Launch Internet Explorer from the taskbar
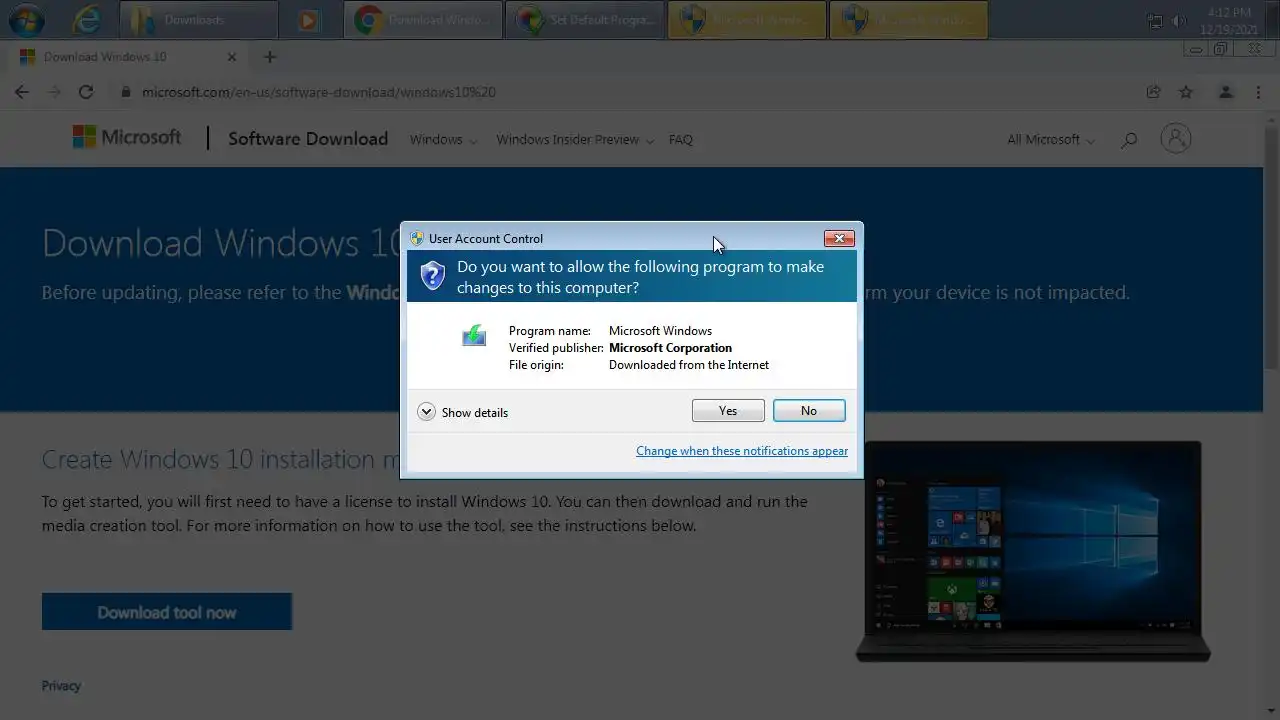Screen dimensions: 1280x720 87,19
